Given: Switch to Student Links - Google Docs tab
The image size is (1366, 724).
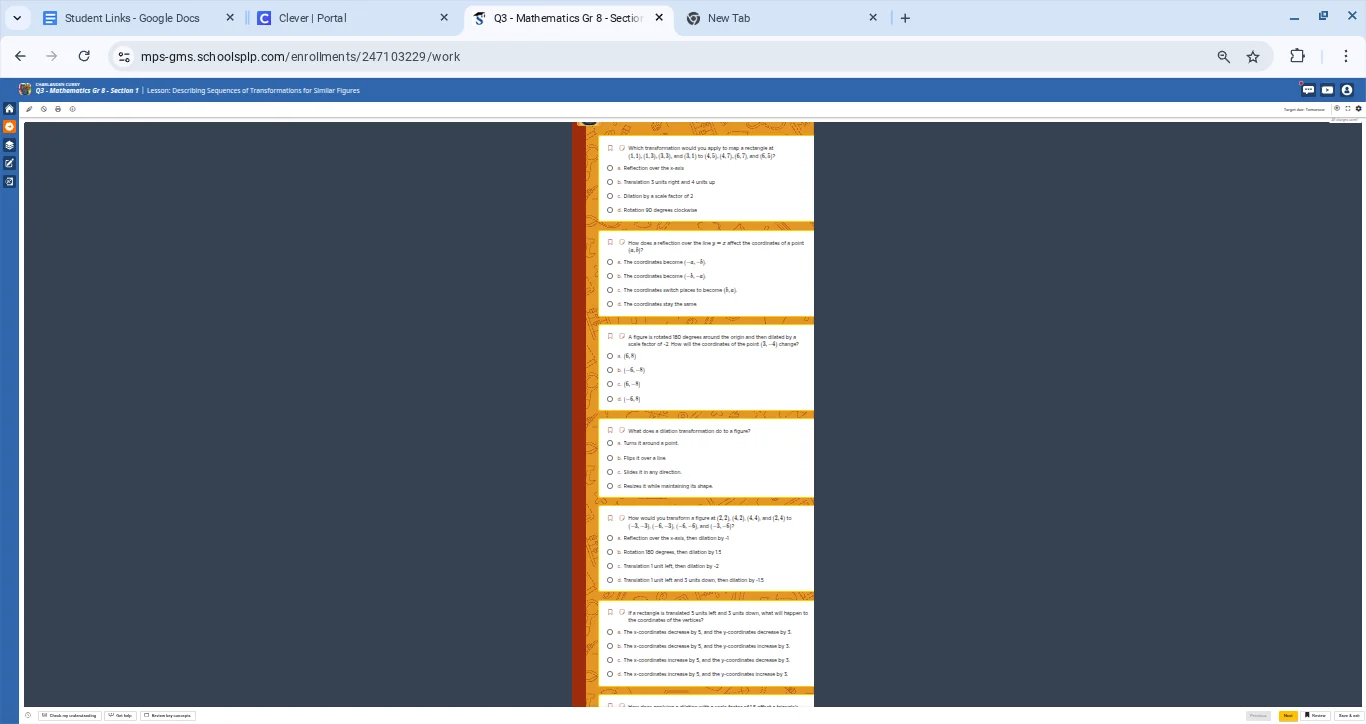Looking at the screenshot, I should click(131, 18).
